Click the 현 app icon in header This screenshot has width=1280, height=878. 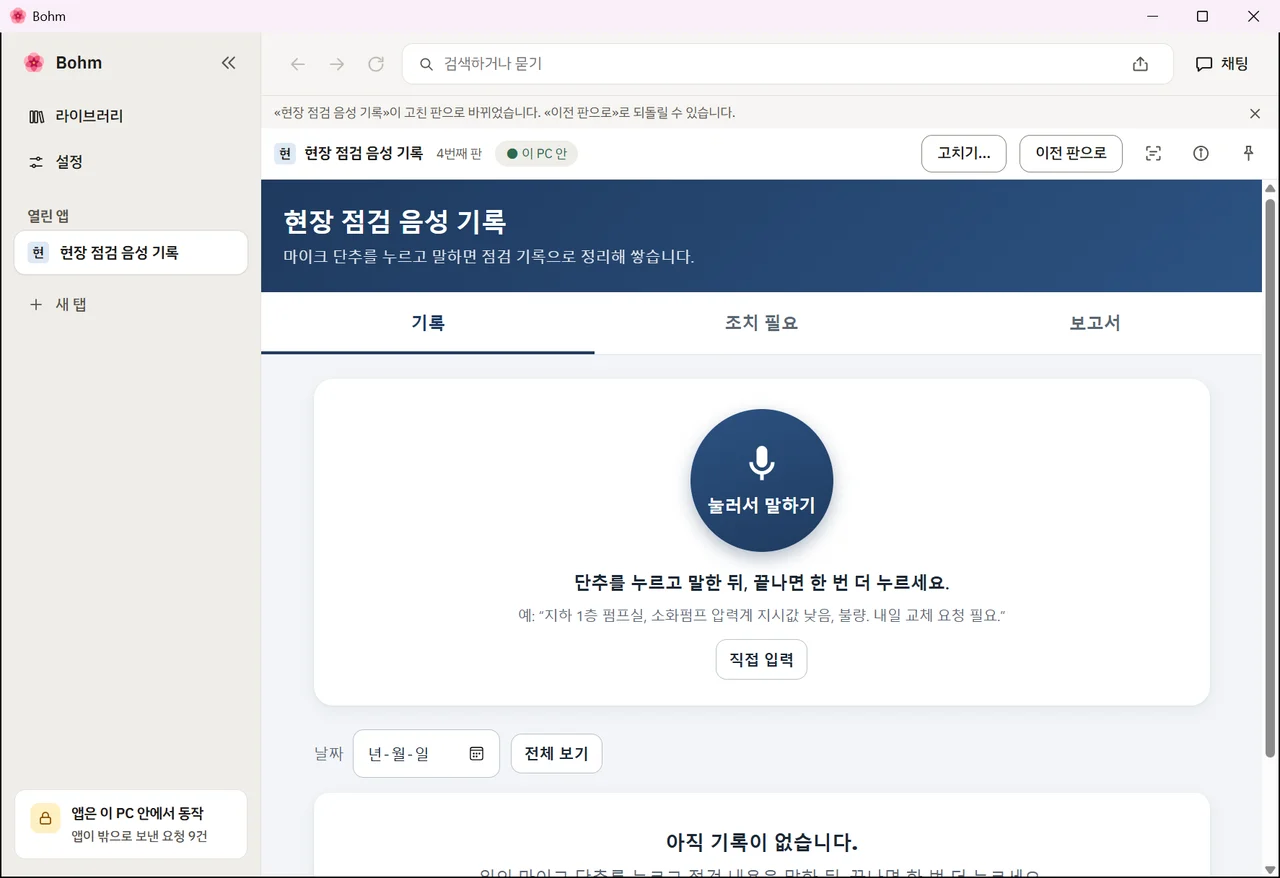point(285,154)
